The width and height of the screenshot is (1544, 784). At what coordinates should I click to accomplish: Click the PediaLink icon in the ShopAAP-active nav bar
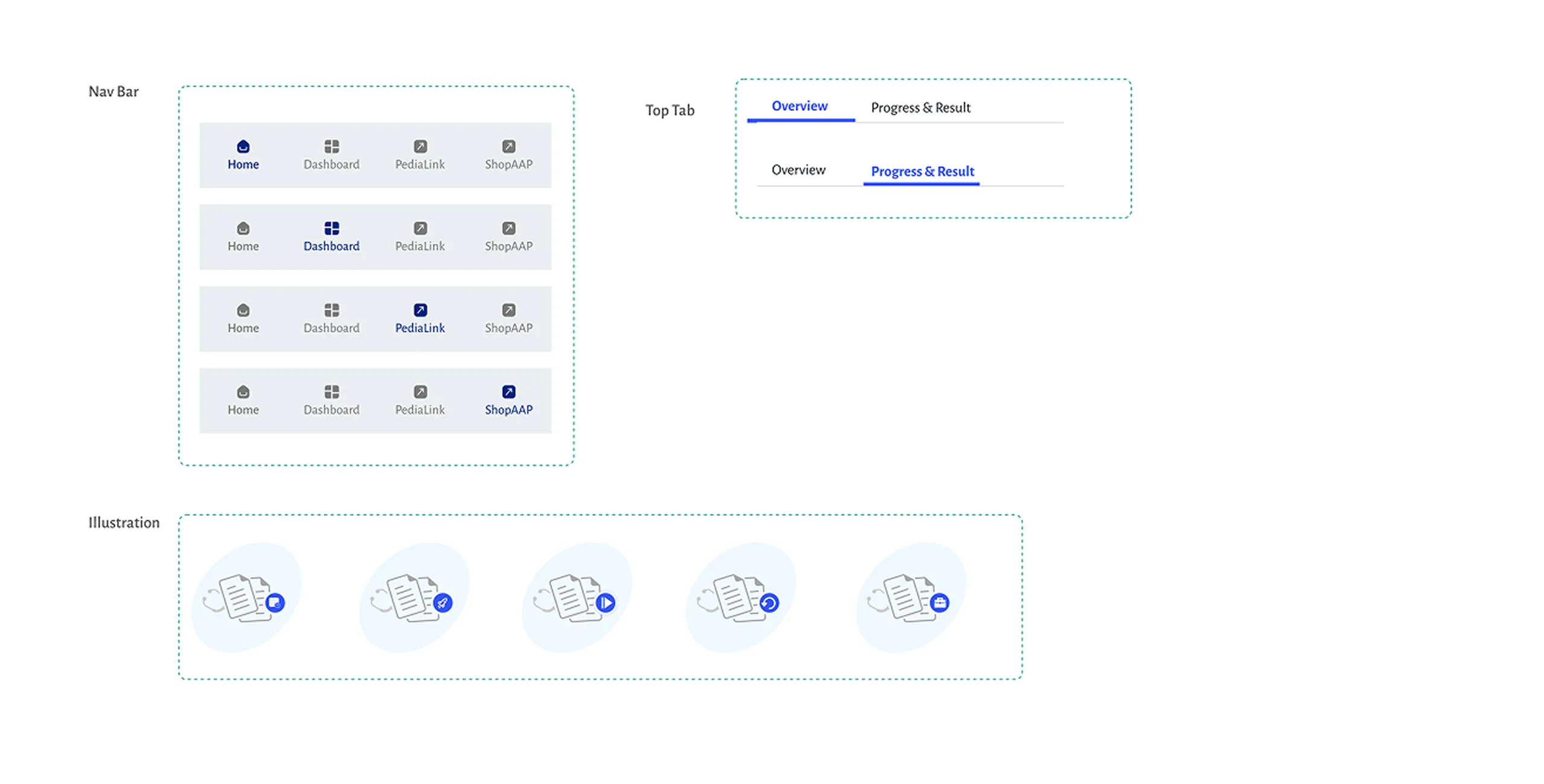click(420, 392)
